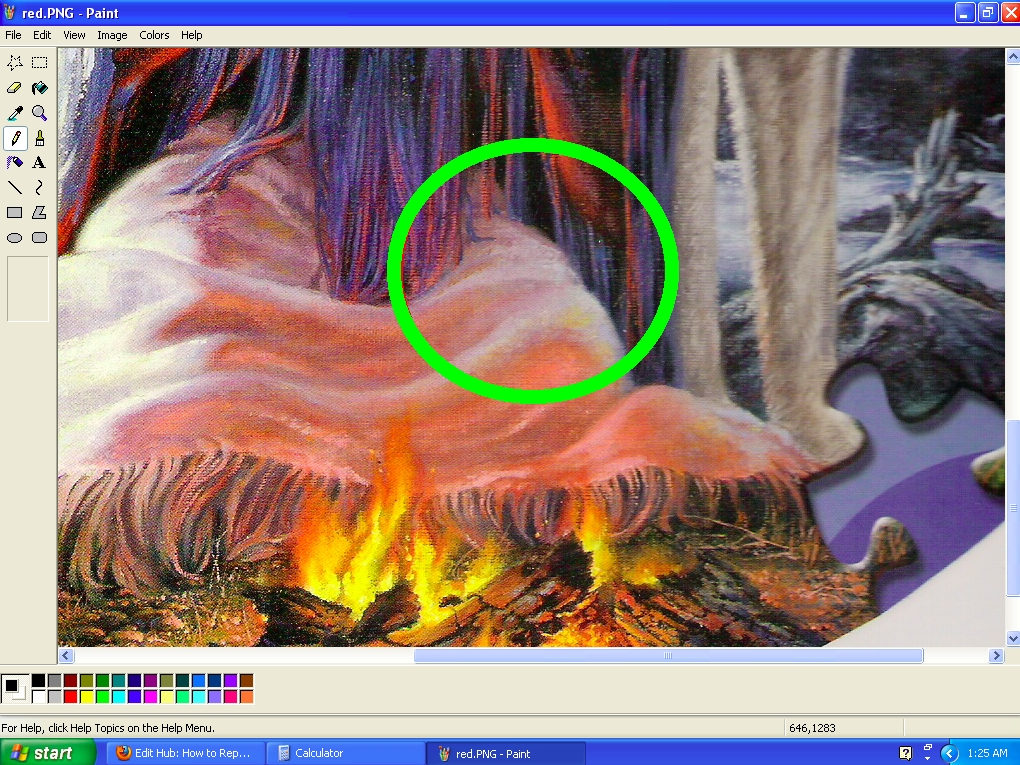1020x765 pixels.
Task: Activate the Text tool
Action: [x=40, y=163]
